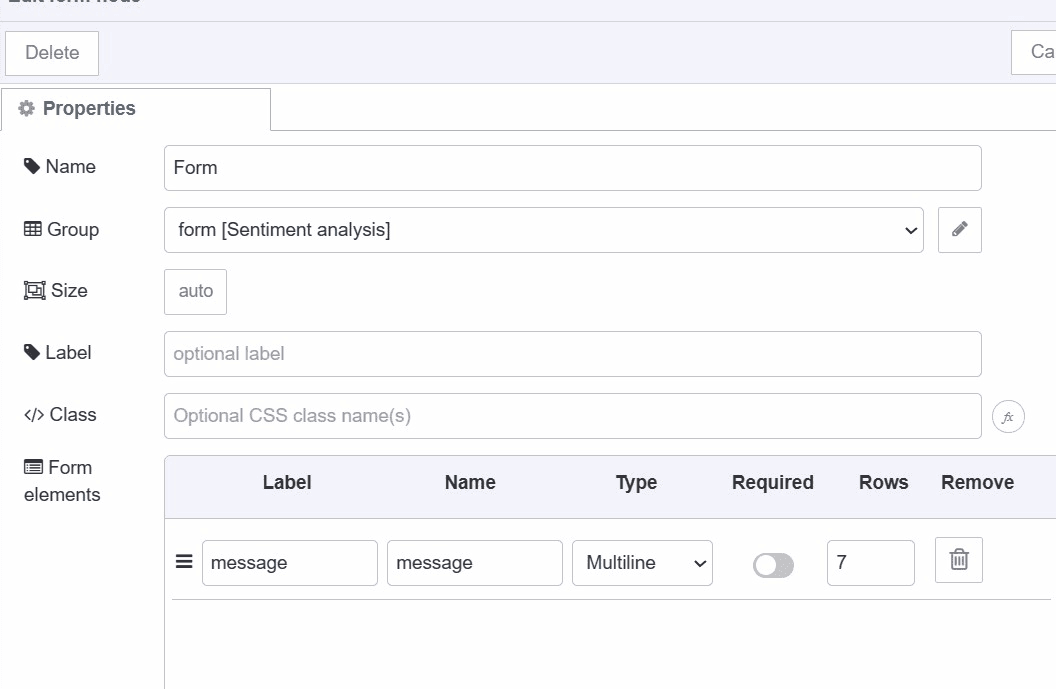Click inside the Rows field showing 7

tap(869, 563)
